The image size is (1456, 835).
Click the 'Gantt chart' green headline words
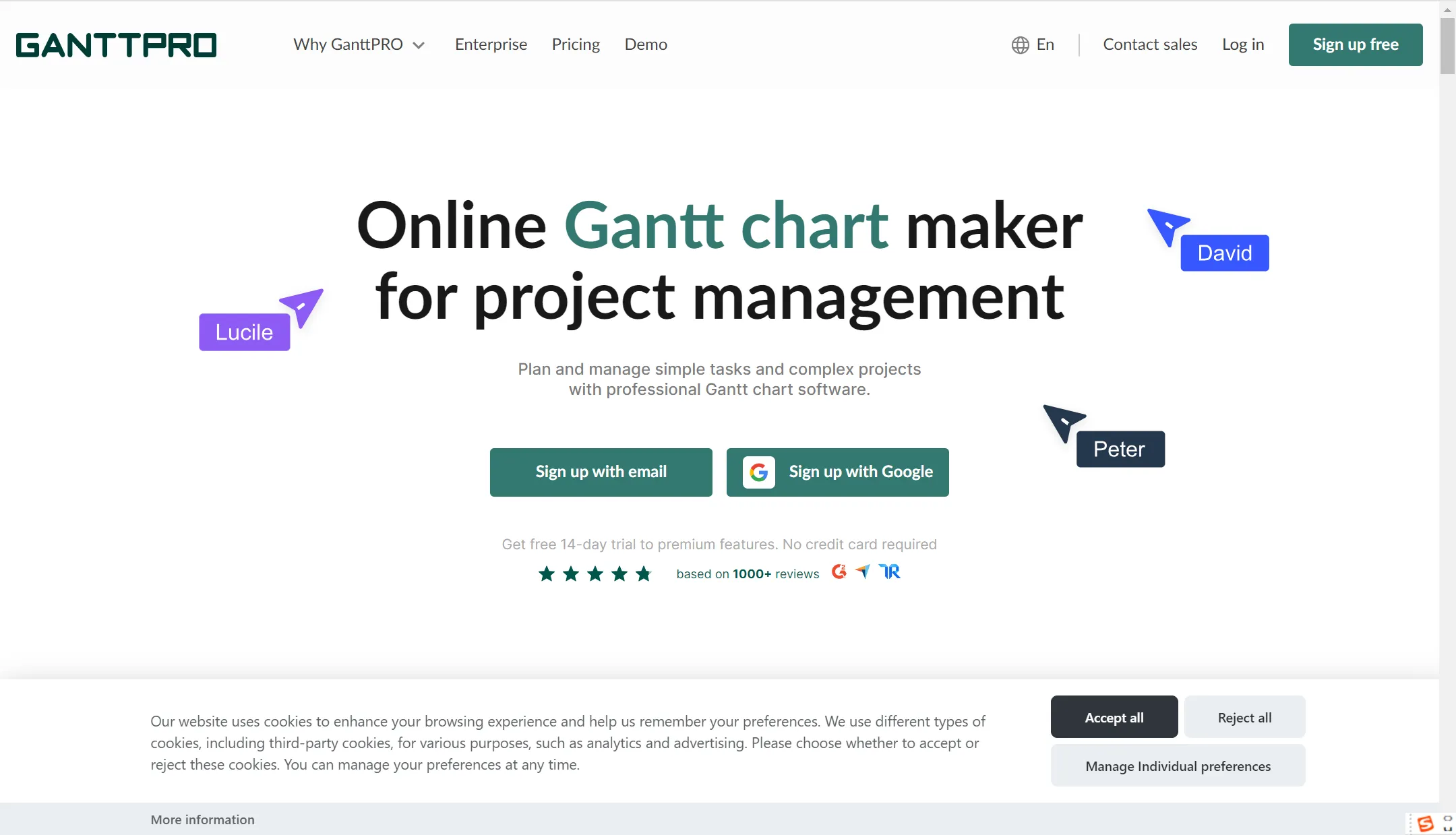point(726,226)
